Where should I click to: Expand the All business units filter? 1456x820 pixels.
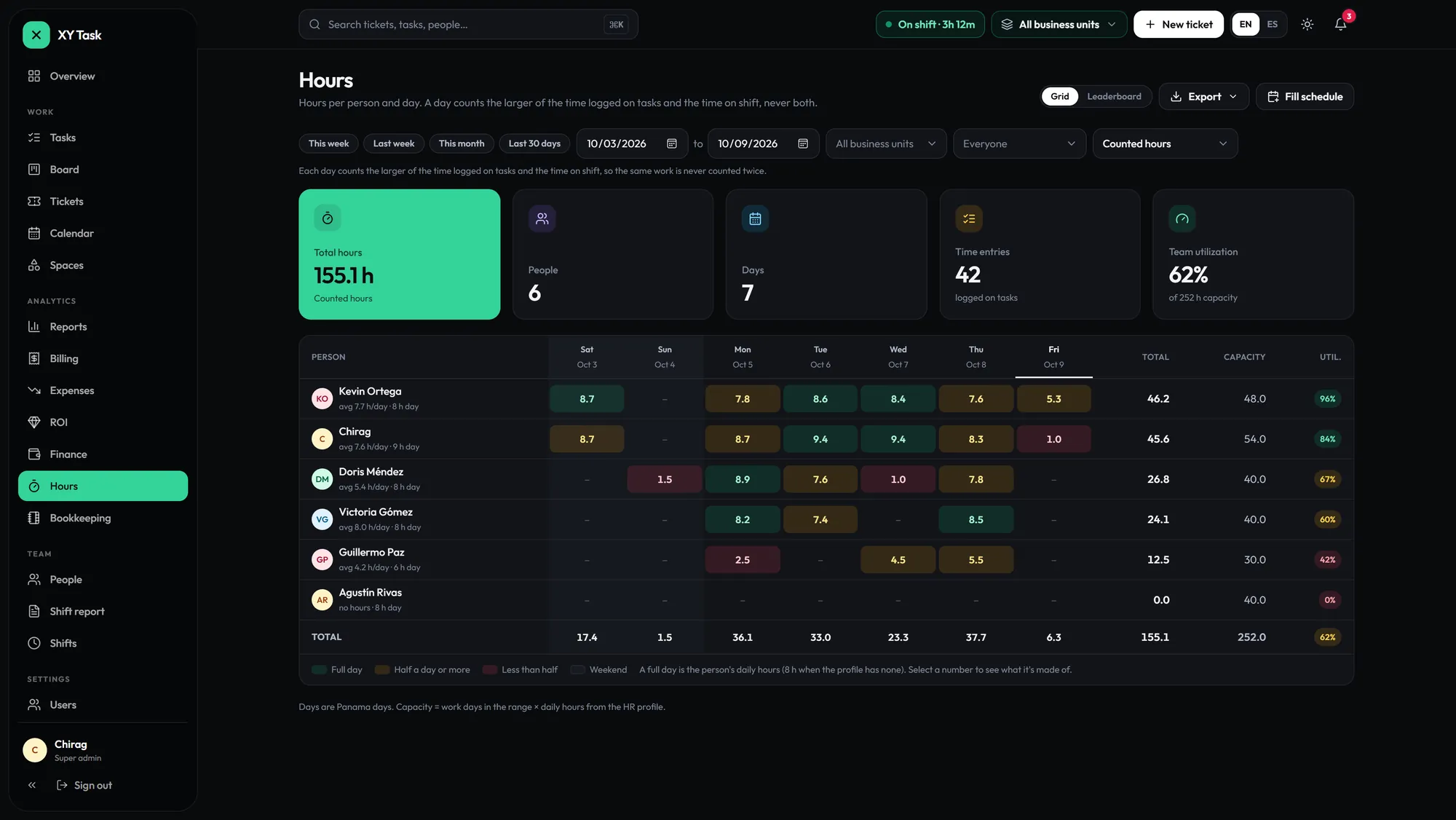click(886, 143)
